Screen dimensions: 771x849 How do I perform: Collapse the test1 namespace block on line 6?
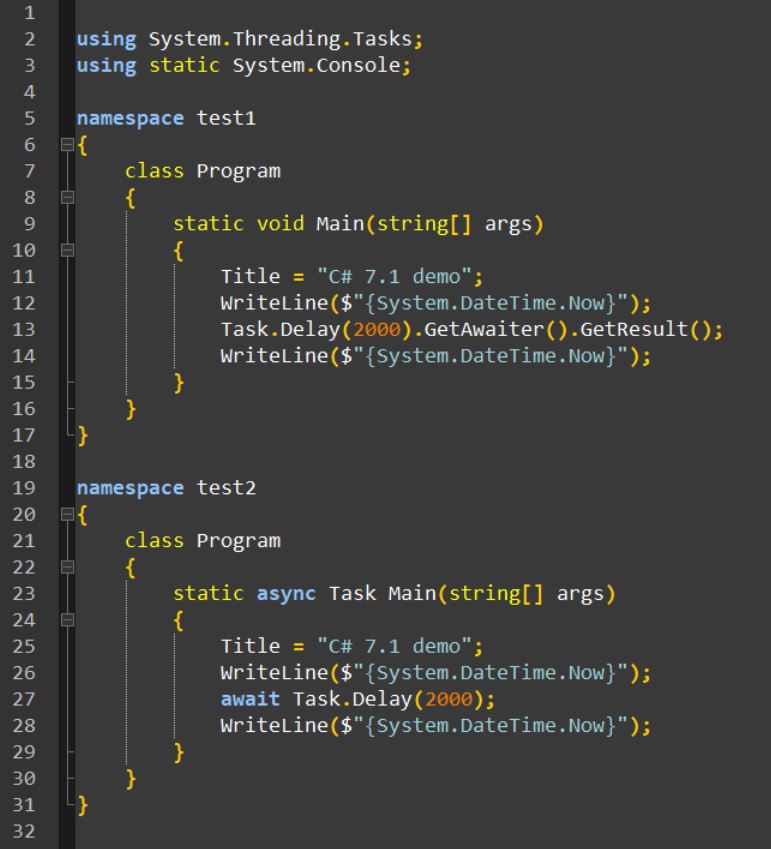point(67,145)
